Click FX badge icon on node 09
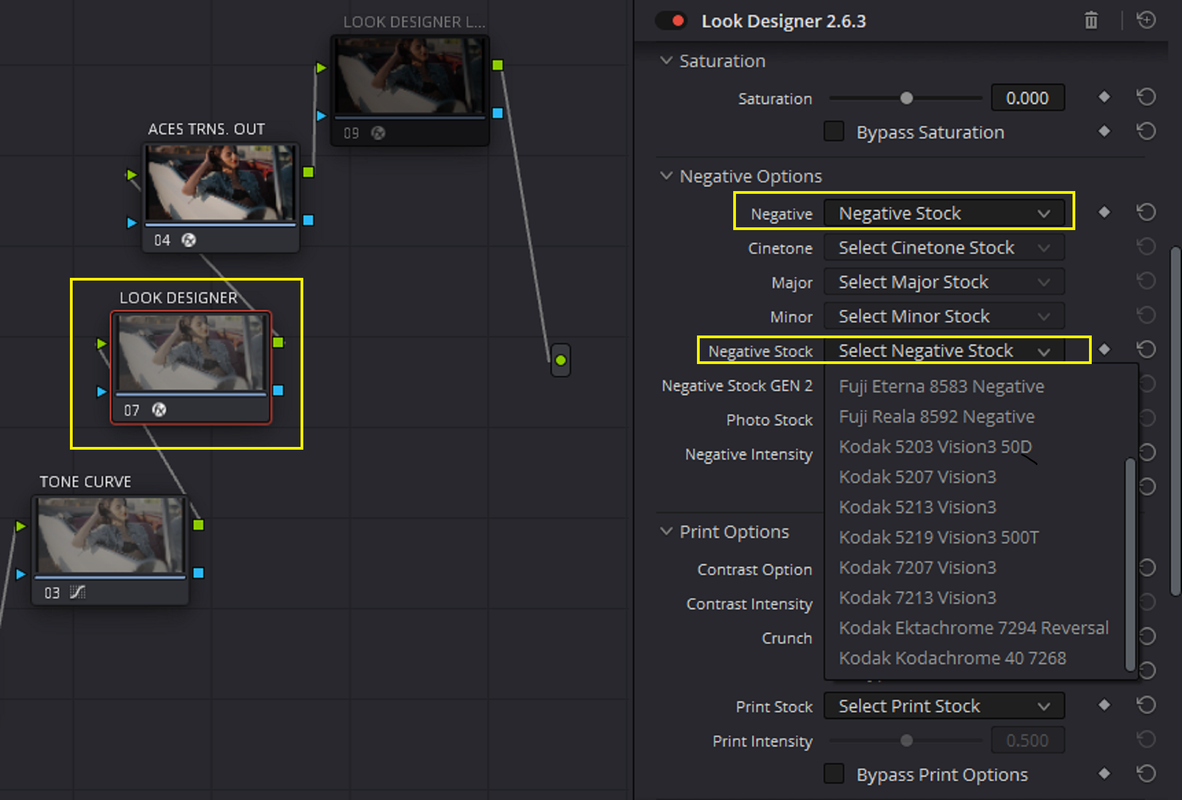Image resolution: width=1182 pixels, height=800 pixels. 378,133
